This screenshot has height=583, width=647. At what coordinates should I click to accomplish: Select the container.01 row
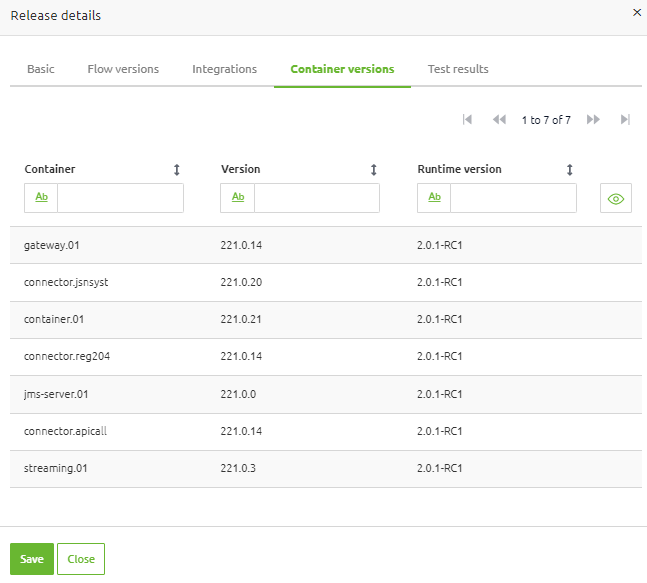coord(326,319)
